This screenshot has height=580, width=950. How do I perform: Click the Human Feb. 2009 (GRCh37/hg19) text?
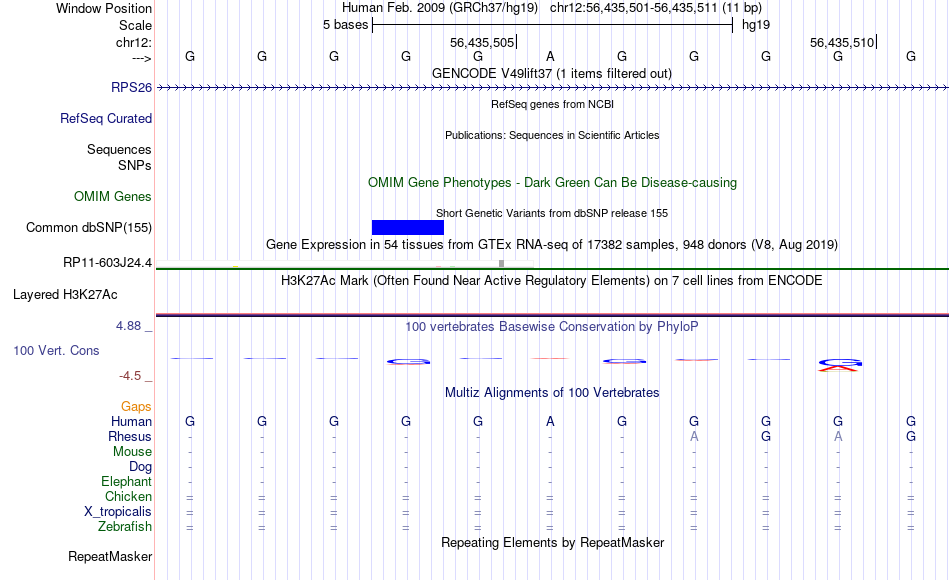pyautogui.click(x=440, y=8)
